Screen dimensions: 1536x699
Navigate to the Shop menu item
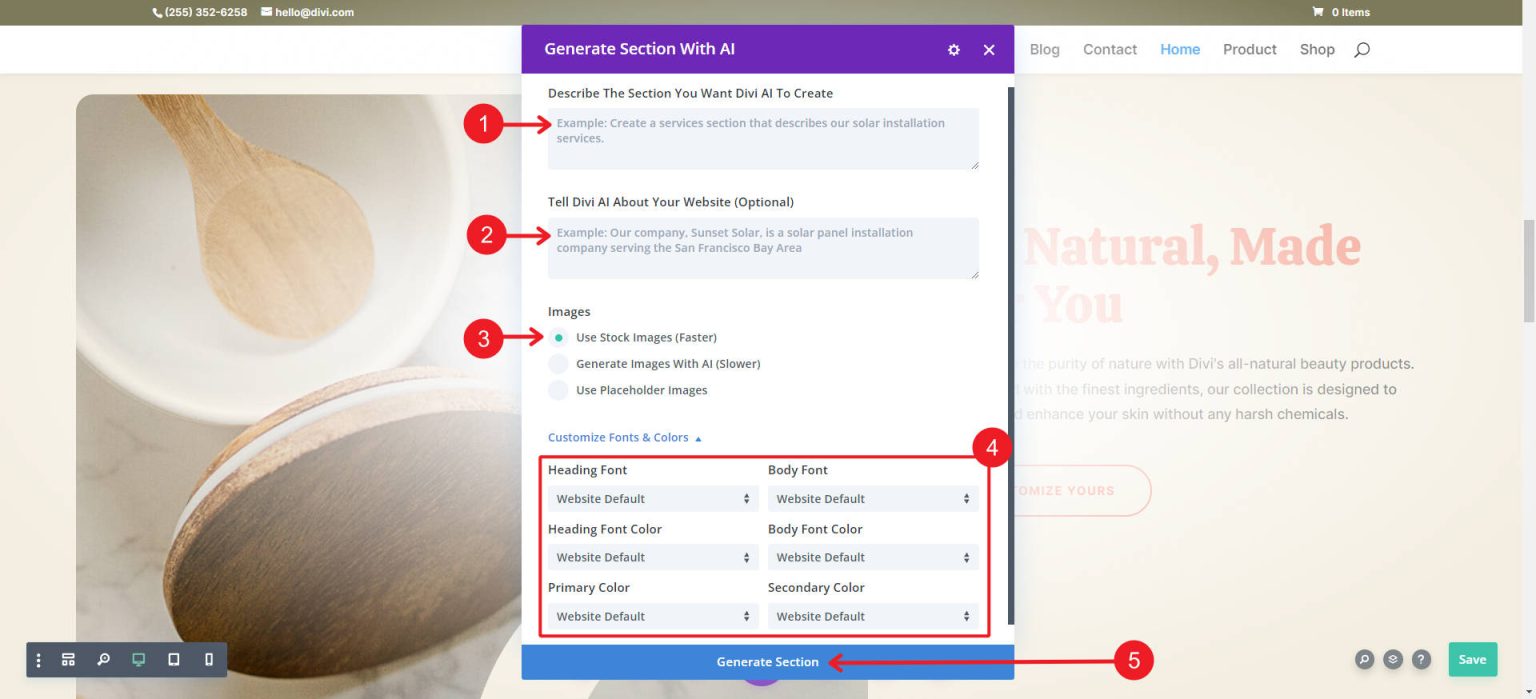coord(1317,49)
